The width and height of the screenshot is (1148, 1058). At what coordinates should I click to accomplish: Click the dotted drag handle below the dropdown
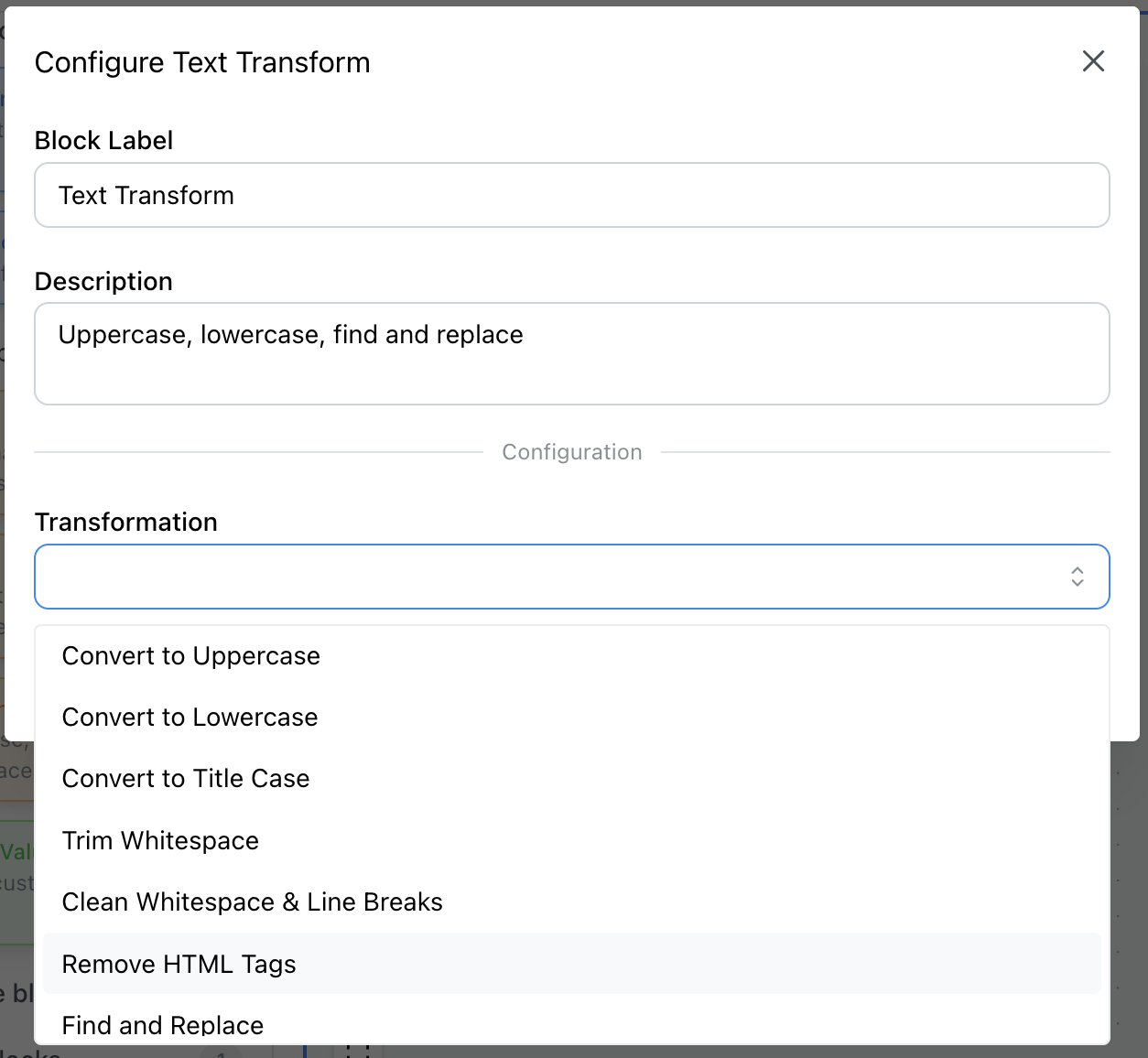[x=358, y=1051]
